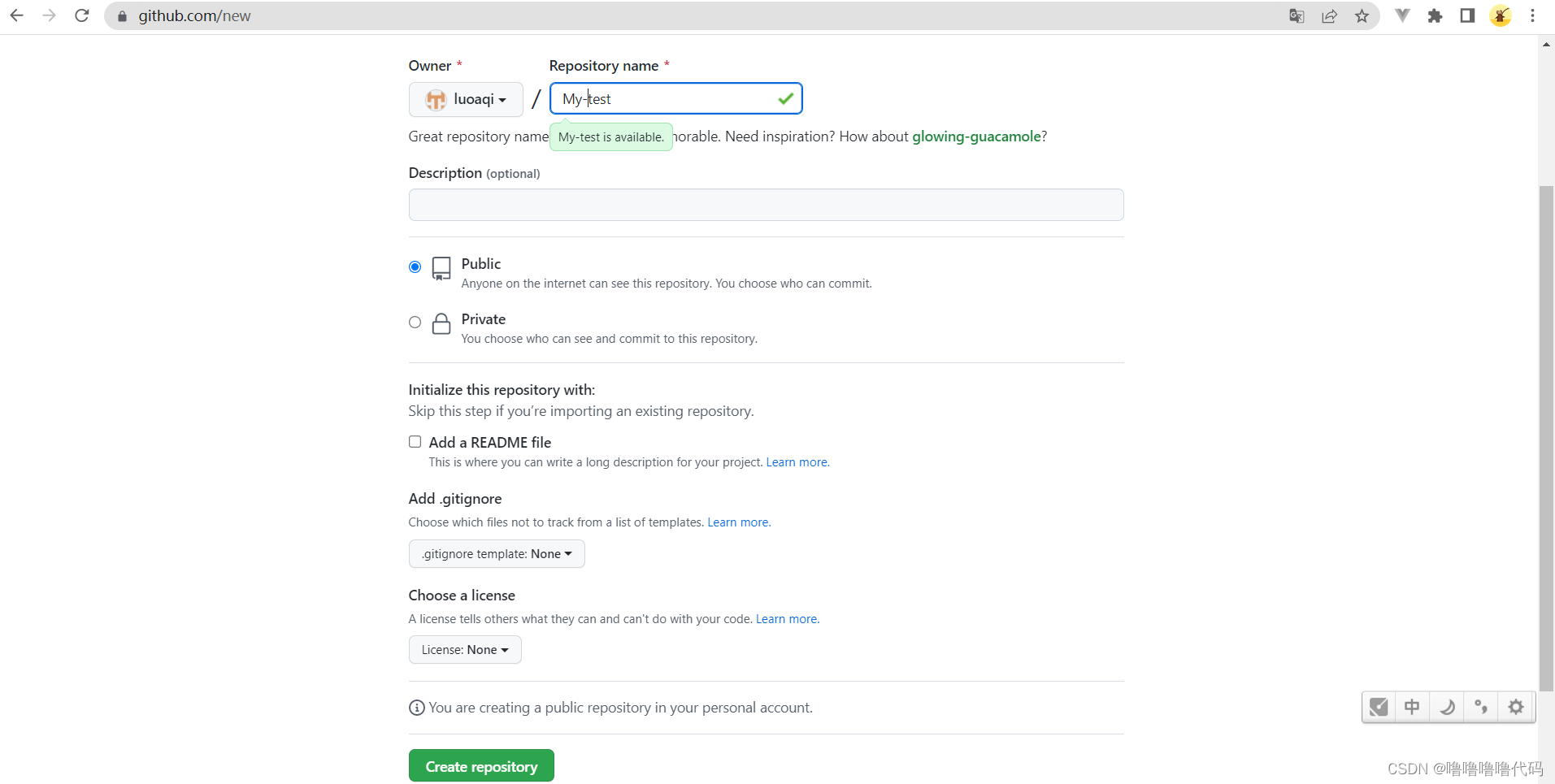Open the Extensions puzzle icon
The width and height of the screenshot is (1555, 784).
pos(1435,16)
